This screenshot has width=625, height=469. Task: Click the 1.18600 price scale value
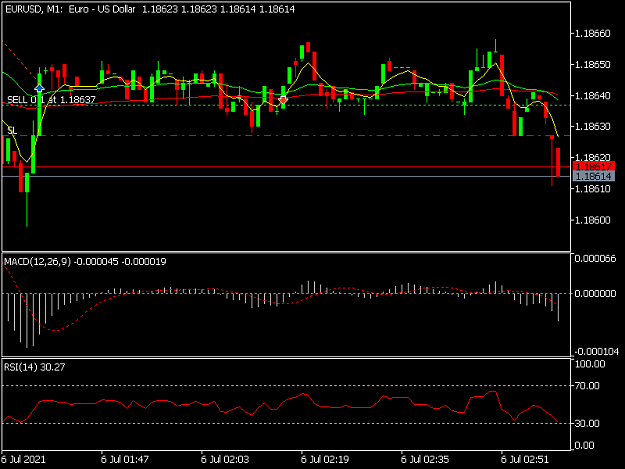tap(593, 220)
